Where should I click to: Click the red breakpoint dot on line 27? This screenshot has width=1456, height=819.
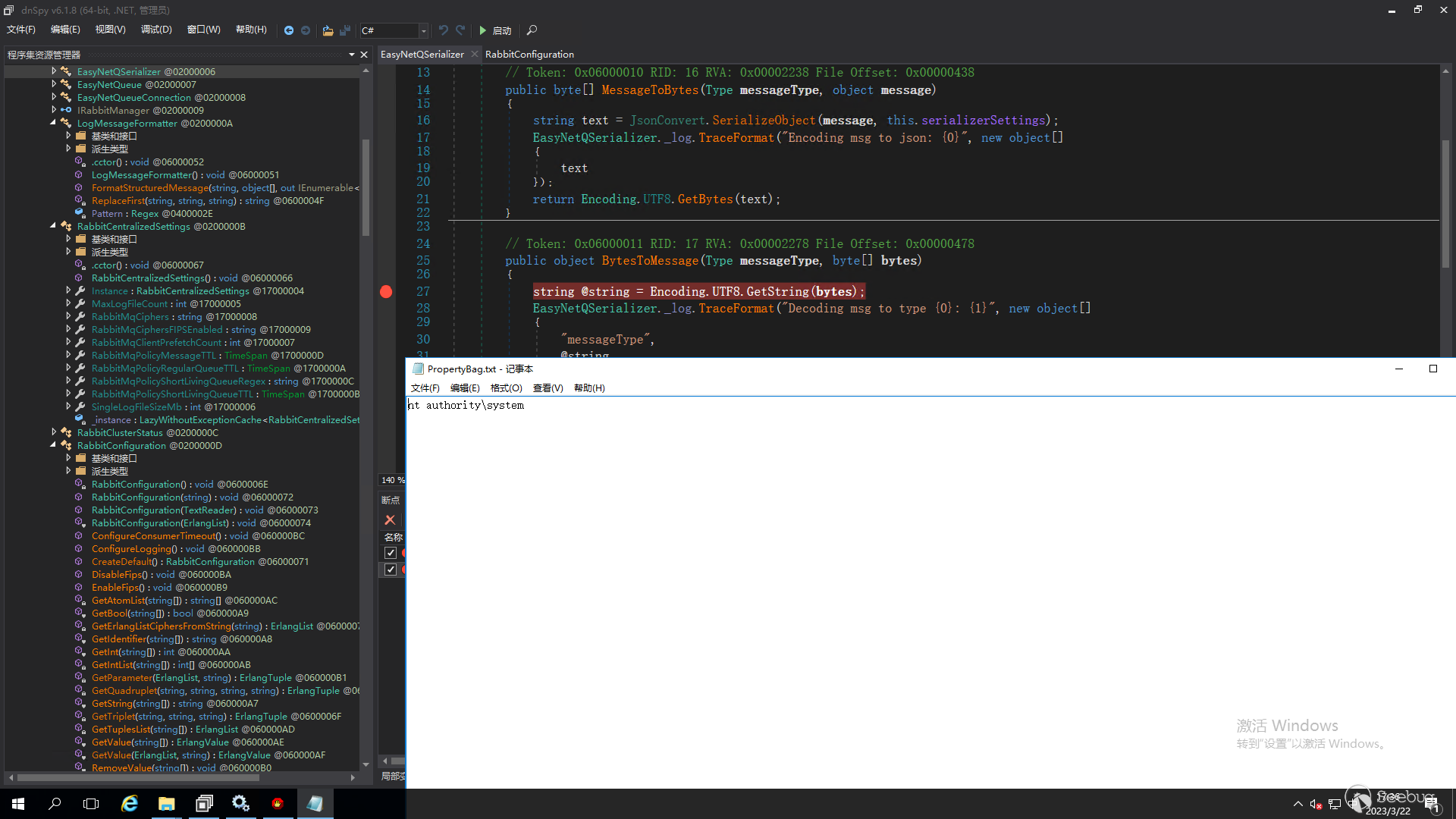click(386, 292)
